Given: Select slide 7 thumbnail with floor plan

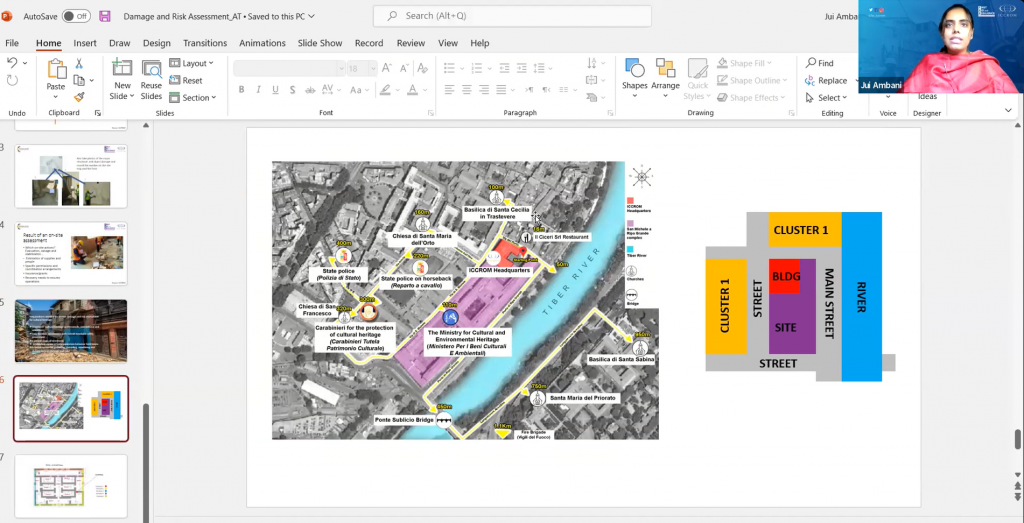Looking at the screenshot, I should click(71, 486).
